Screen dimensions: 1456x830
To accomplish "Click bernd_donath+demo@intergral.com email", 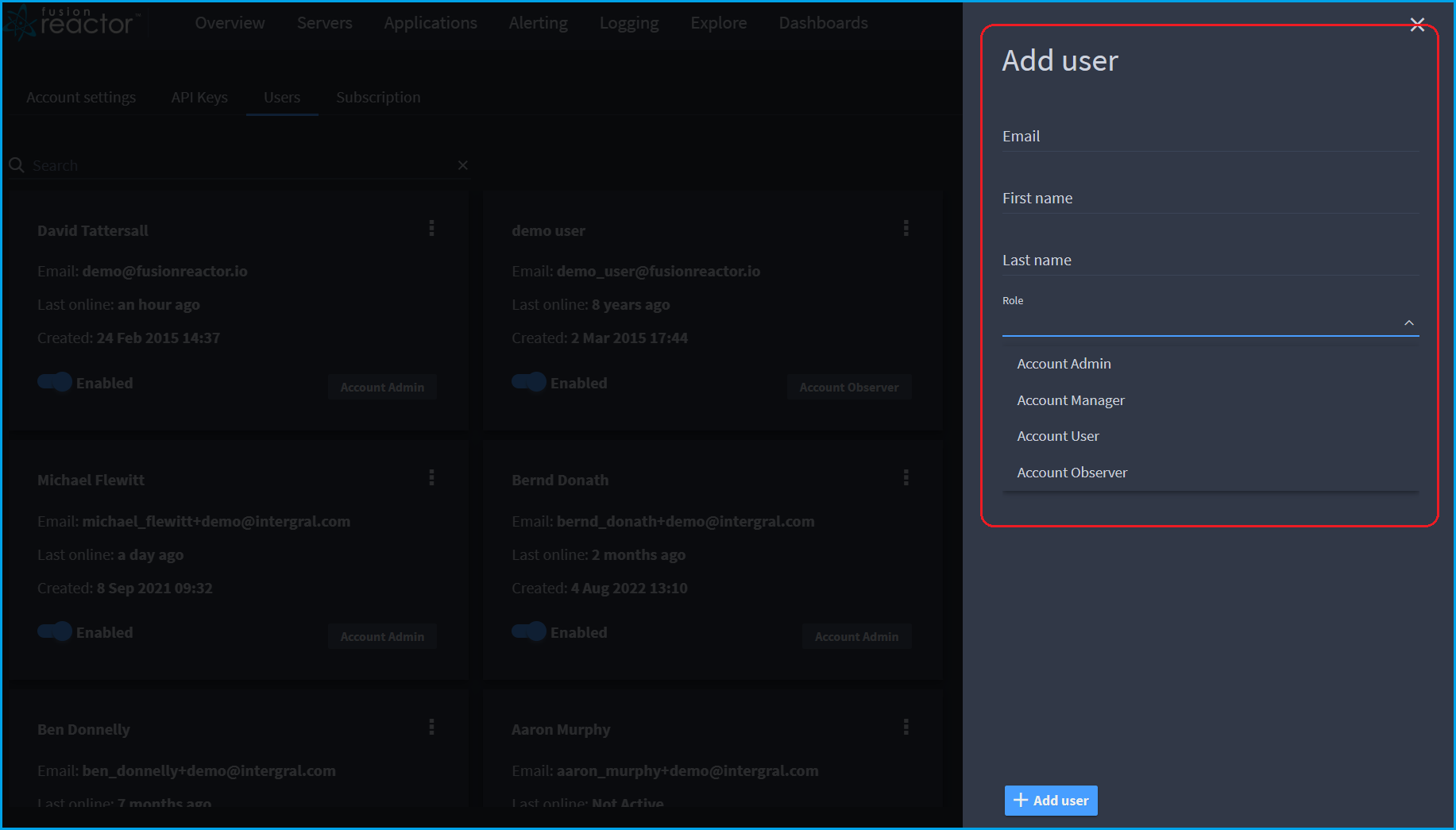I will pyautogui.click(x=686, y=521).
